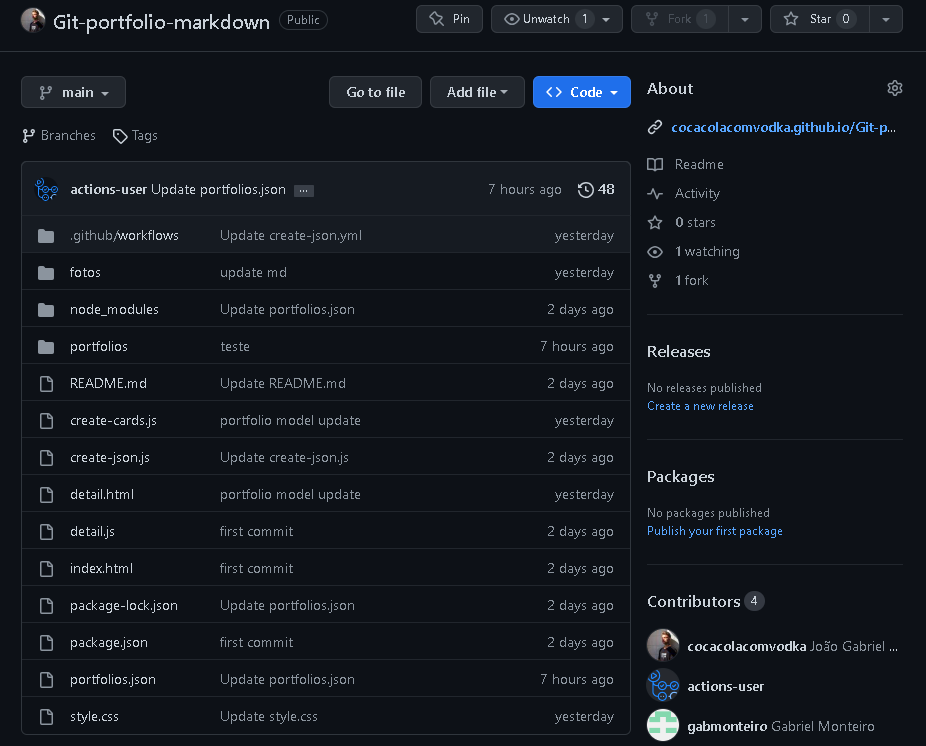The height and width of the screenshot is (746, 926).
Task: Click the style.css file icon
Action: [x=46, y=717]
